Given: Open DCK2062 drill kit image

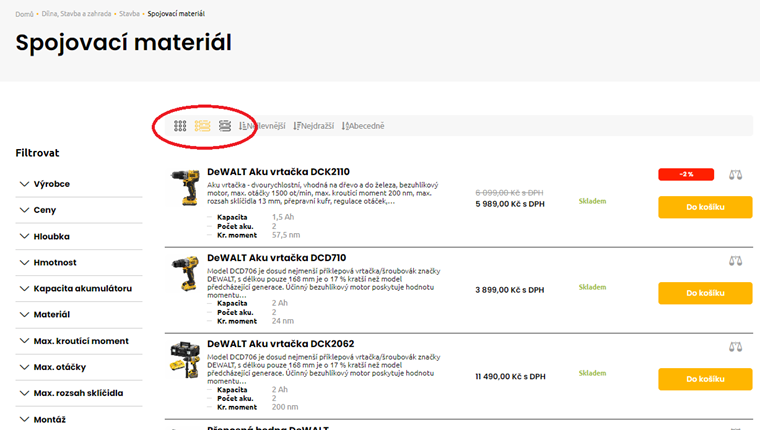Looking at the screenshot, I should point(185,360).
